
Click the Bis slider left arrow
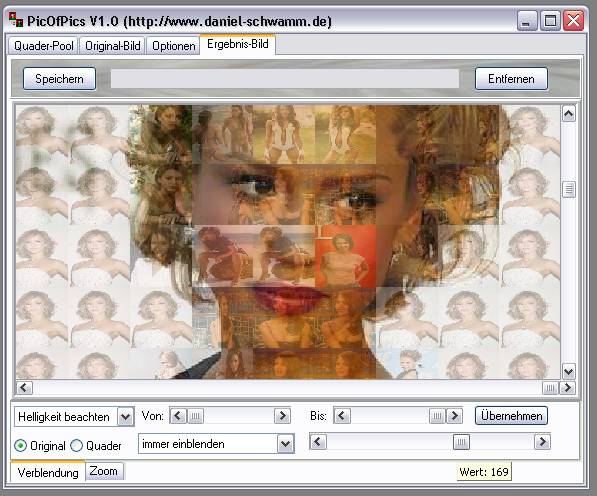click(x=342, y=416)
